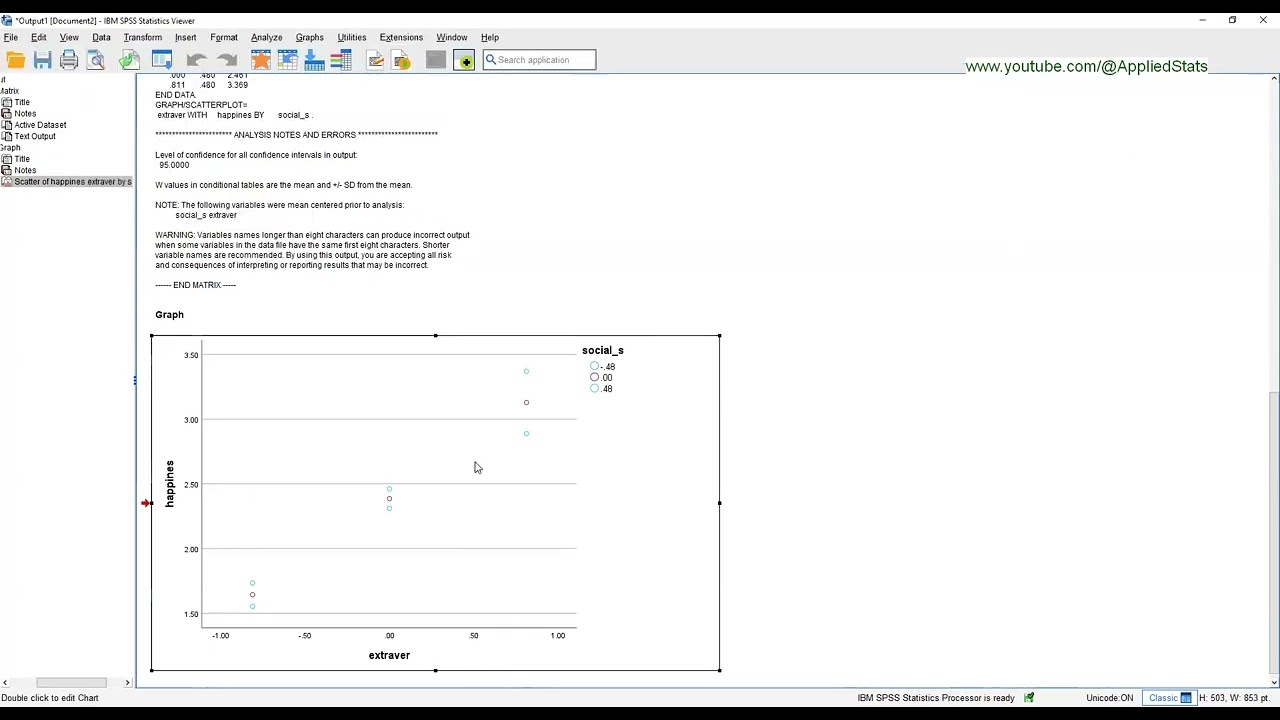The height and width of the screenshot is (720, 1280).
Task: Click the Go to Variable download icon
Action: pyautogui.click(x=314, y=60)
